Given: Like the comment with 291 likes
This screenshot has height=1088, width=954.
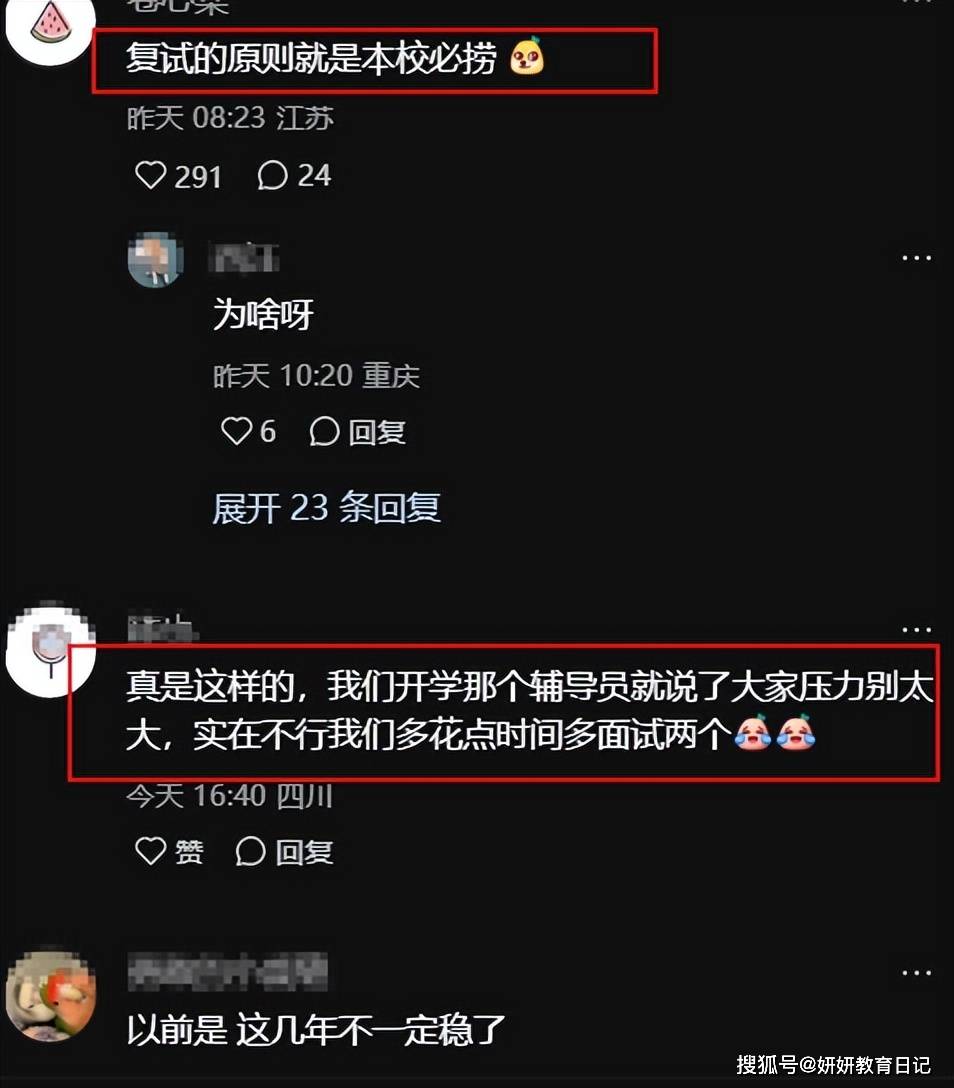Looking at the screenshot, I should (151, 176).
